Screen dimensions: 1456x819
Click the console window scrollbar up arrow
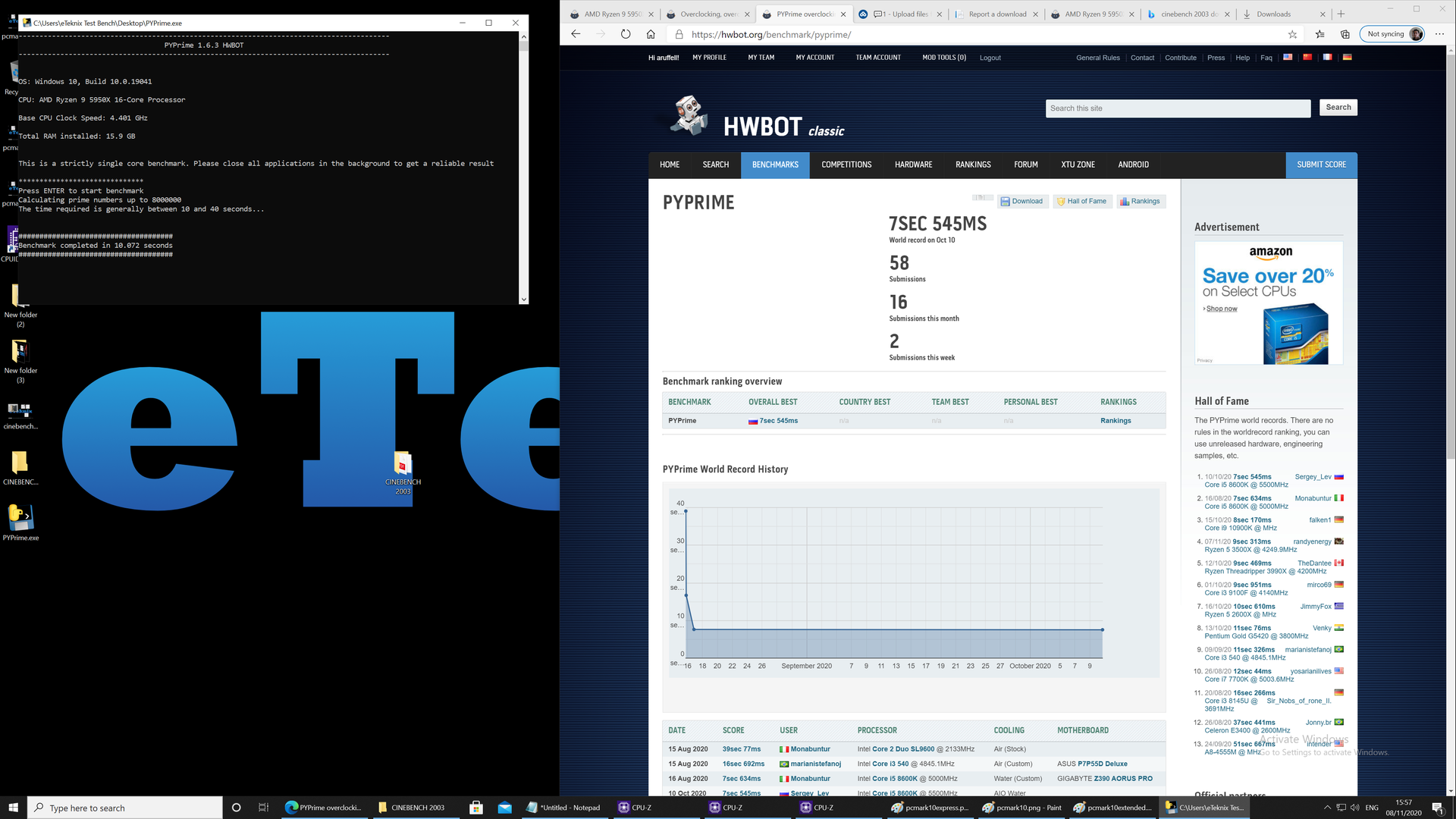tap(523, 36)
